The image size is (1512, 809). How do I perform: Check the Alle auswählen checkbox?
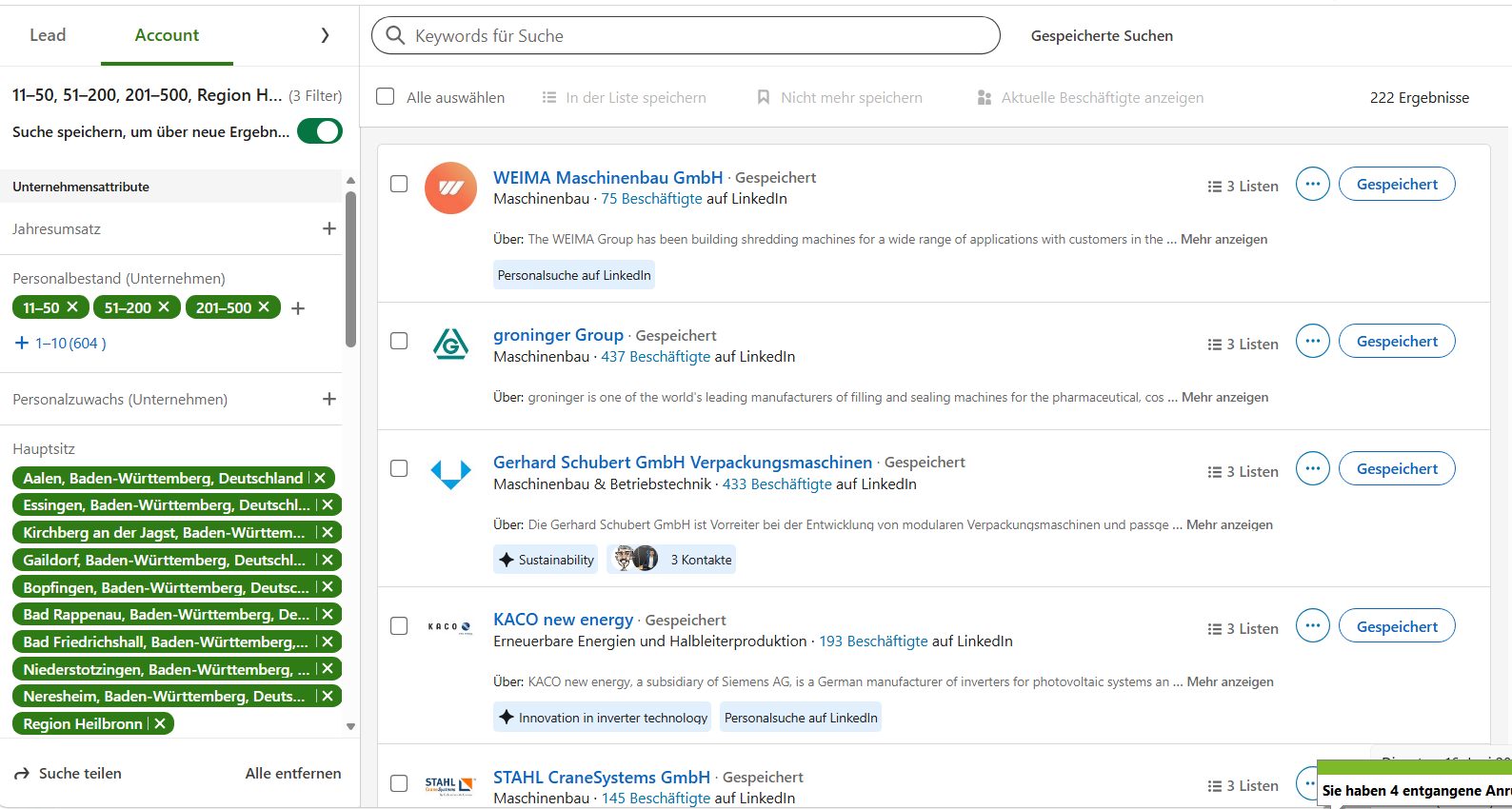click(386, 96)
